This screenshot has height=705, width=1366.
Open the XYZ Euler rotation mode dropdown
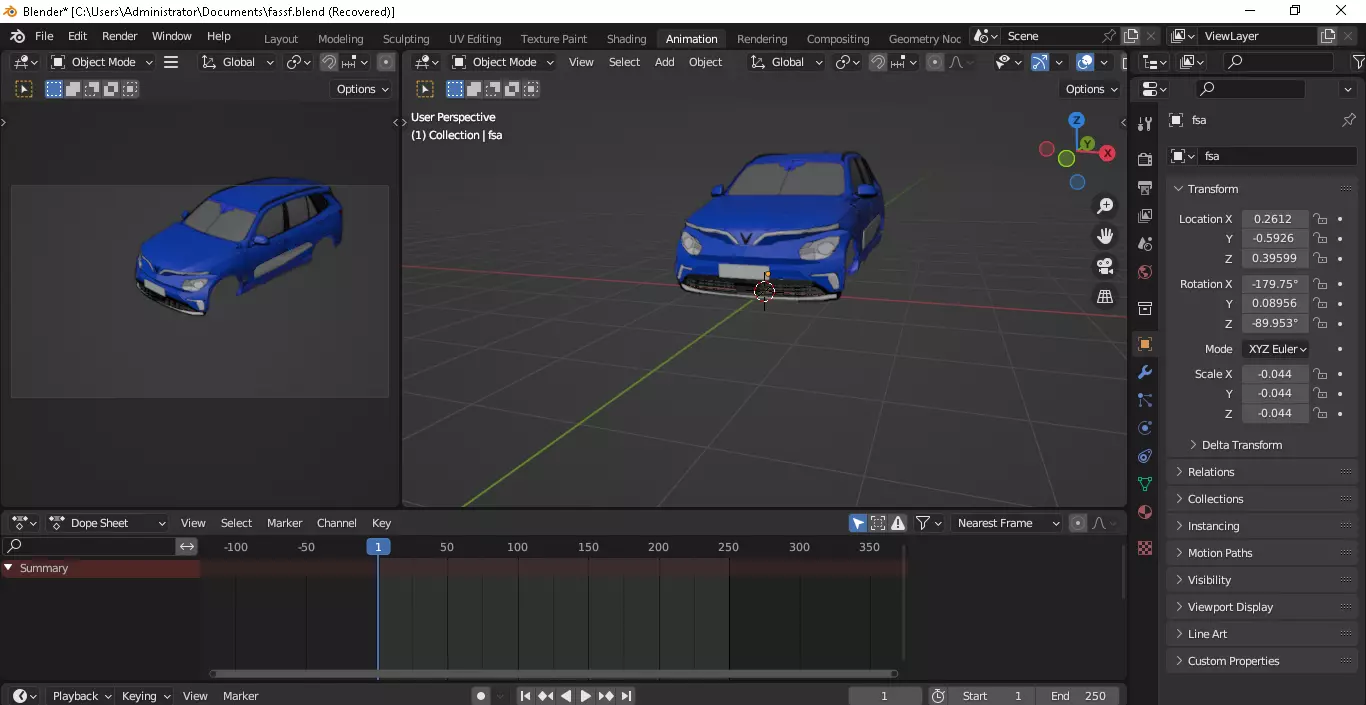[1277, 349]
